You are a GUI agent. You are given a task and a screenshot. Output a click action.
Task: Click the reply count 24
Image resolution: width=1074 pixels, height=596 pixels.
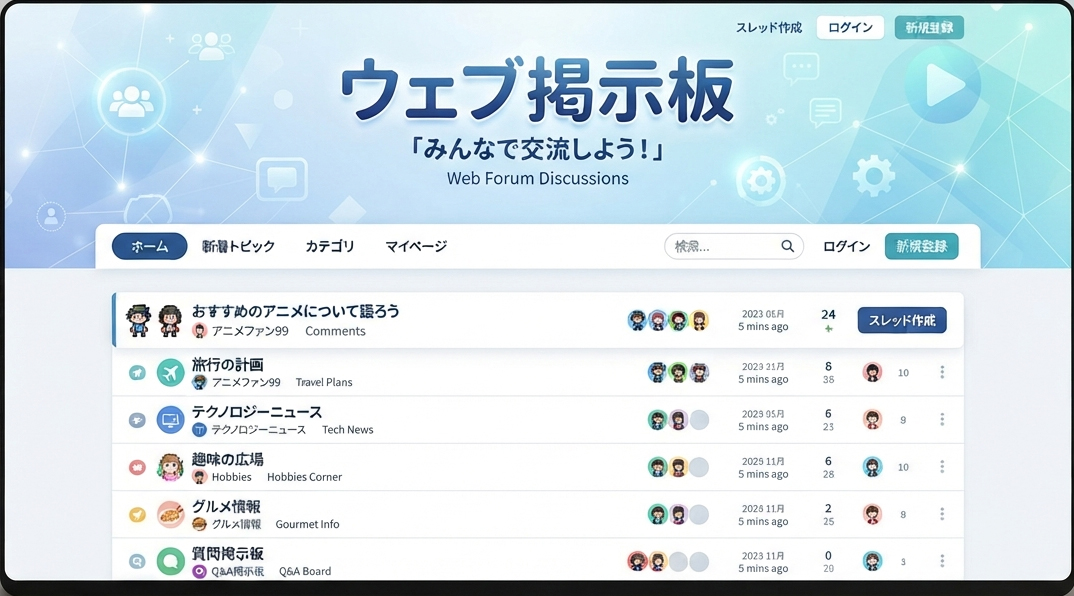coord(828,314)
